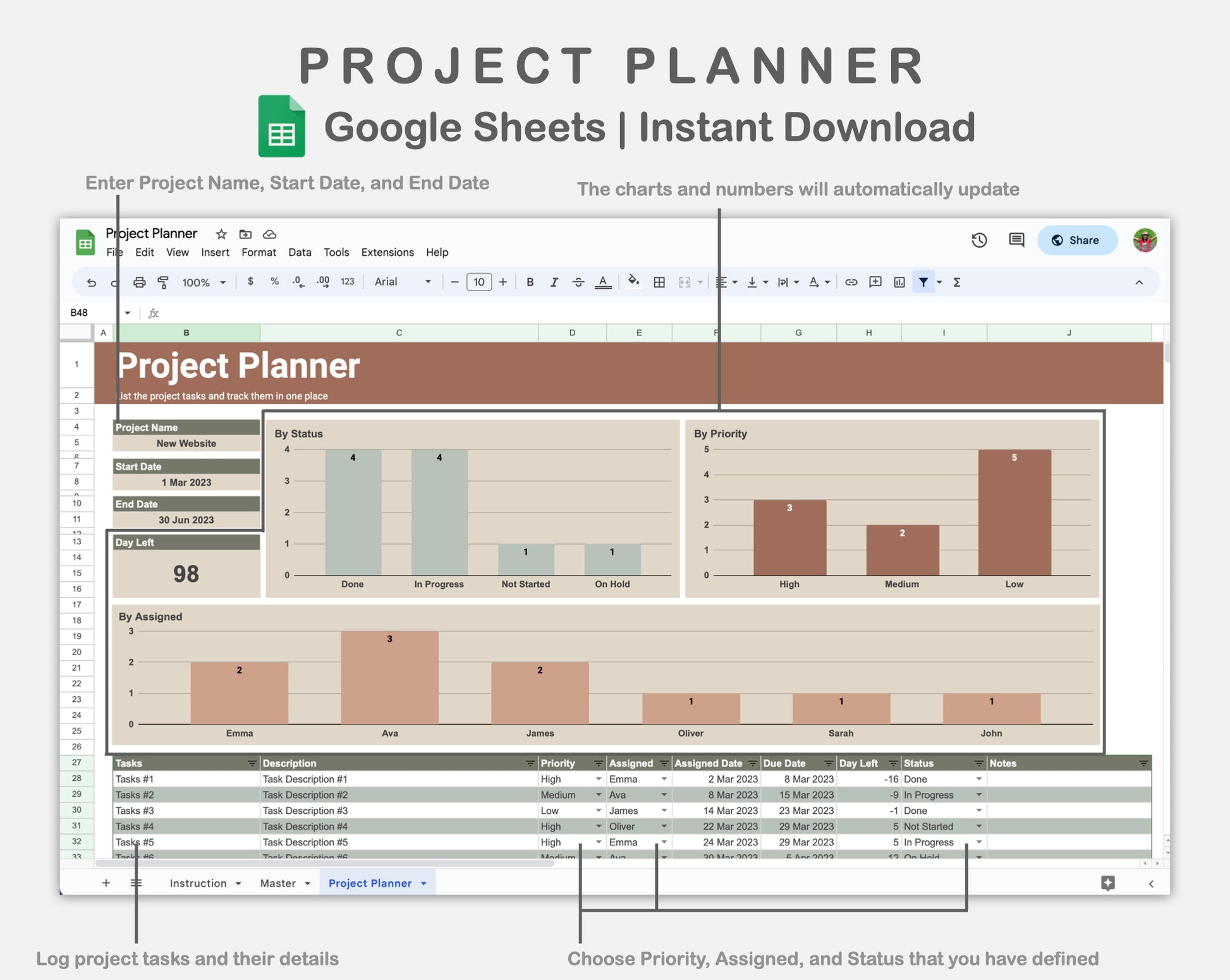Toggle strikethrough formatting

[x=578, y=282]
